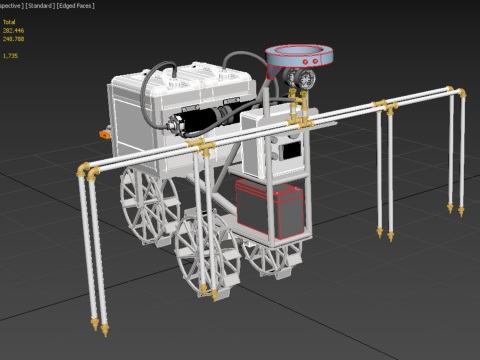Select the blue ring object on top
The height and width of the screenshot is (360, 480).
[x=299, y=55]
